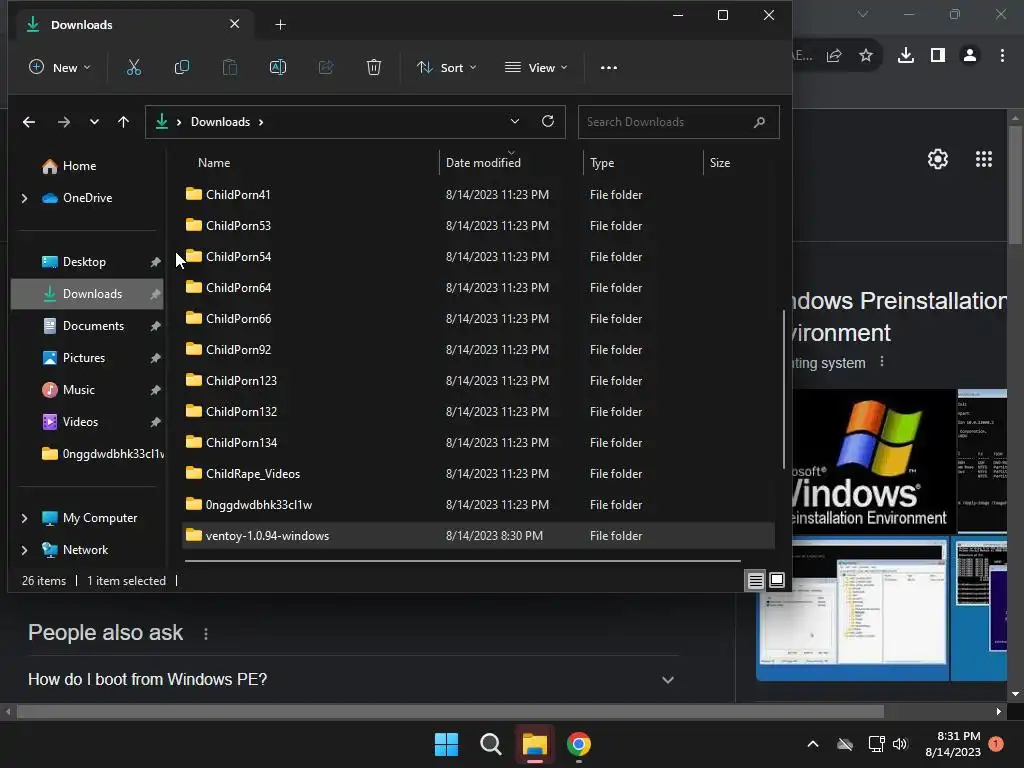This screenshot has height=768, width=1024.
Task: Switch to details view icon in status bar
Action: [756, 580]
